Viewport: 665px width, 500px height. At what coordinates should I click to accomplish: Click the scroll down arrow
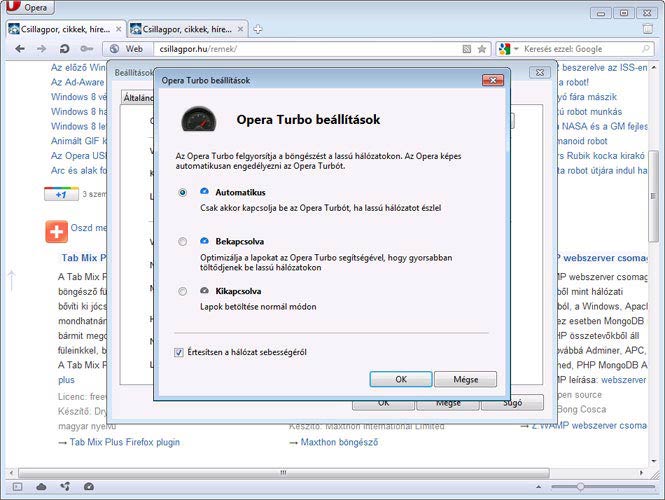point(654,461)
